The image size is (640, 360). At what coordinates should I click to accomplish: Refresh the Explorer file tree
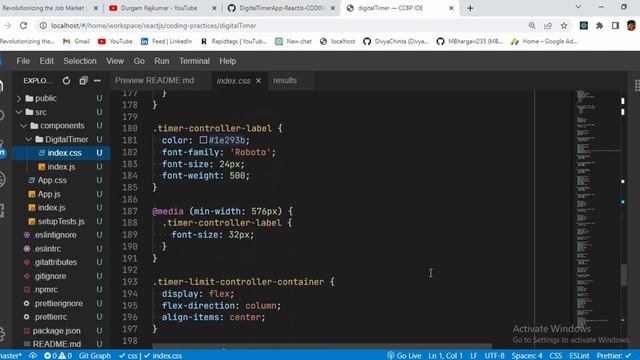pyautogui.click(x=66, y=81)
